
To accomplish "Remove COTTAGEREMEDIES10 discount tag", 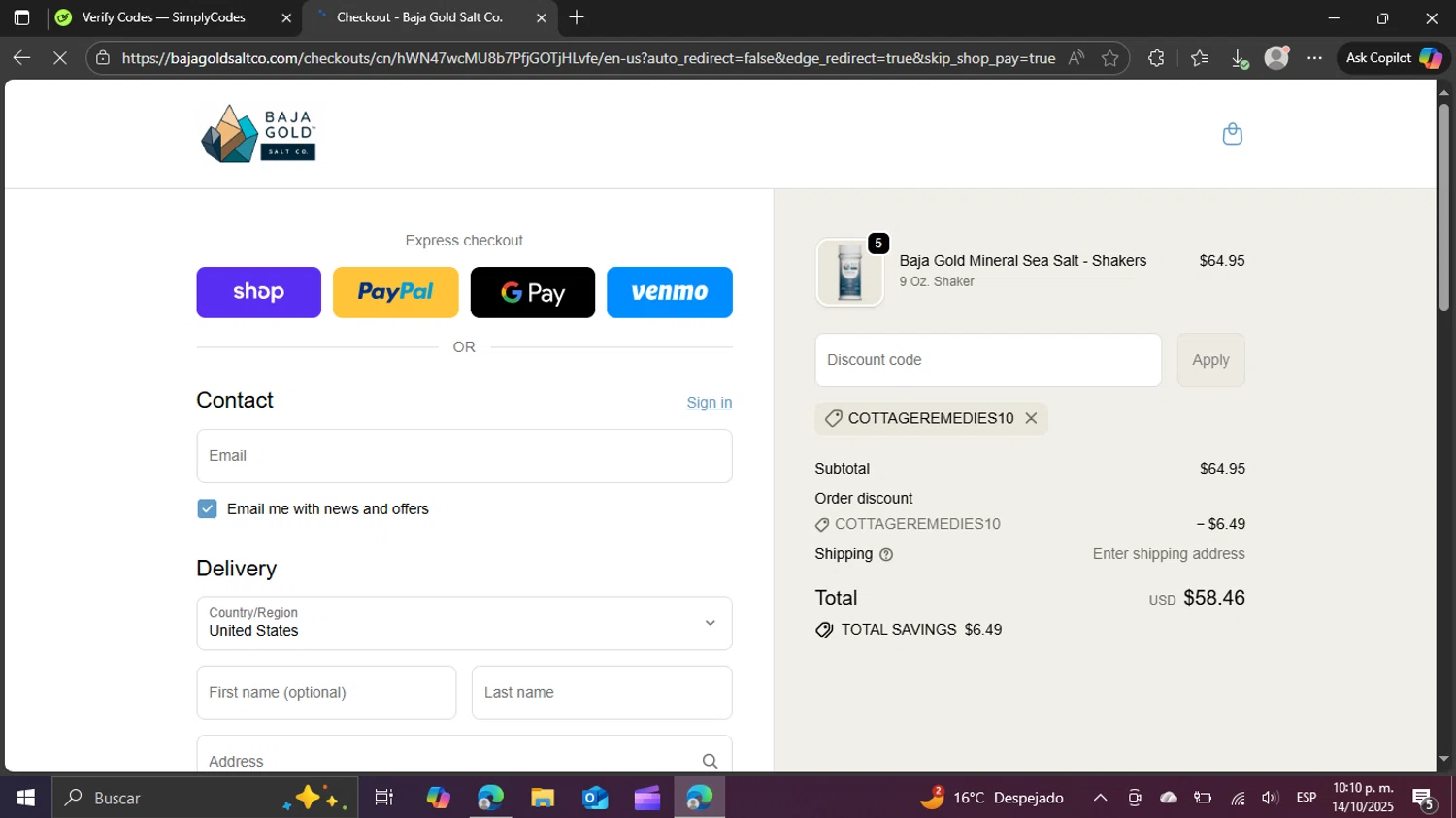I will click(1031, 418).
